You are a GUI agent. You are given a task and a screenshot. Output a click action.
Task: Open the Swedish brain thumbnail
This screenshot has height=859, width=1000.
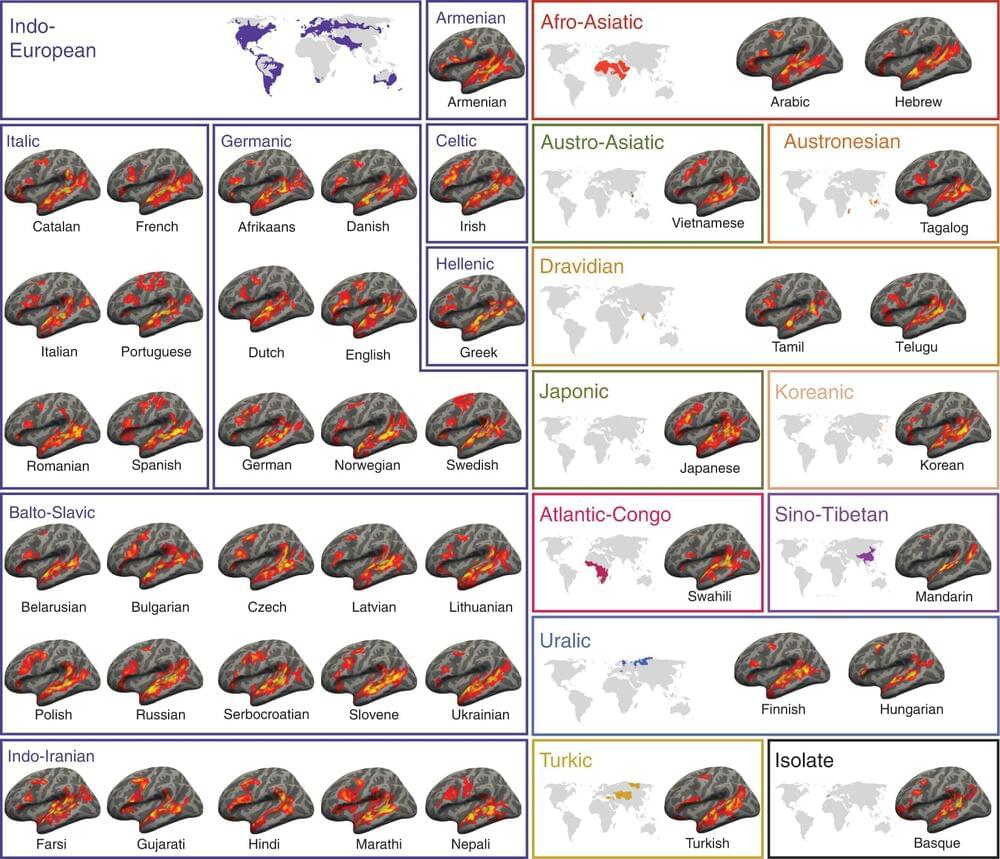(471, 424)
